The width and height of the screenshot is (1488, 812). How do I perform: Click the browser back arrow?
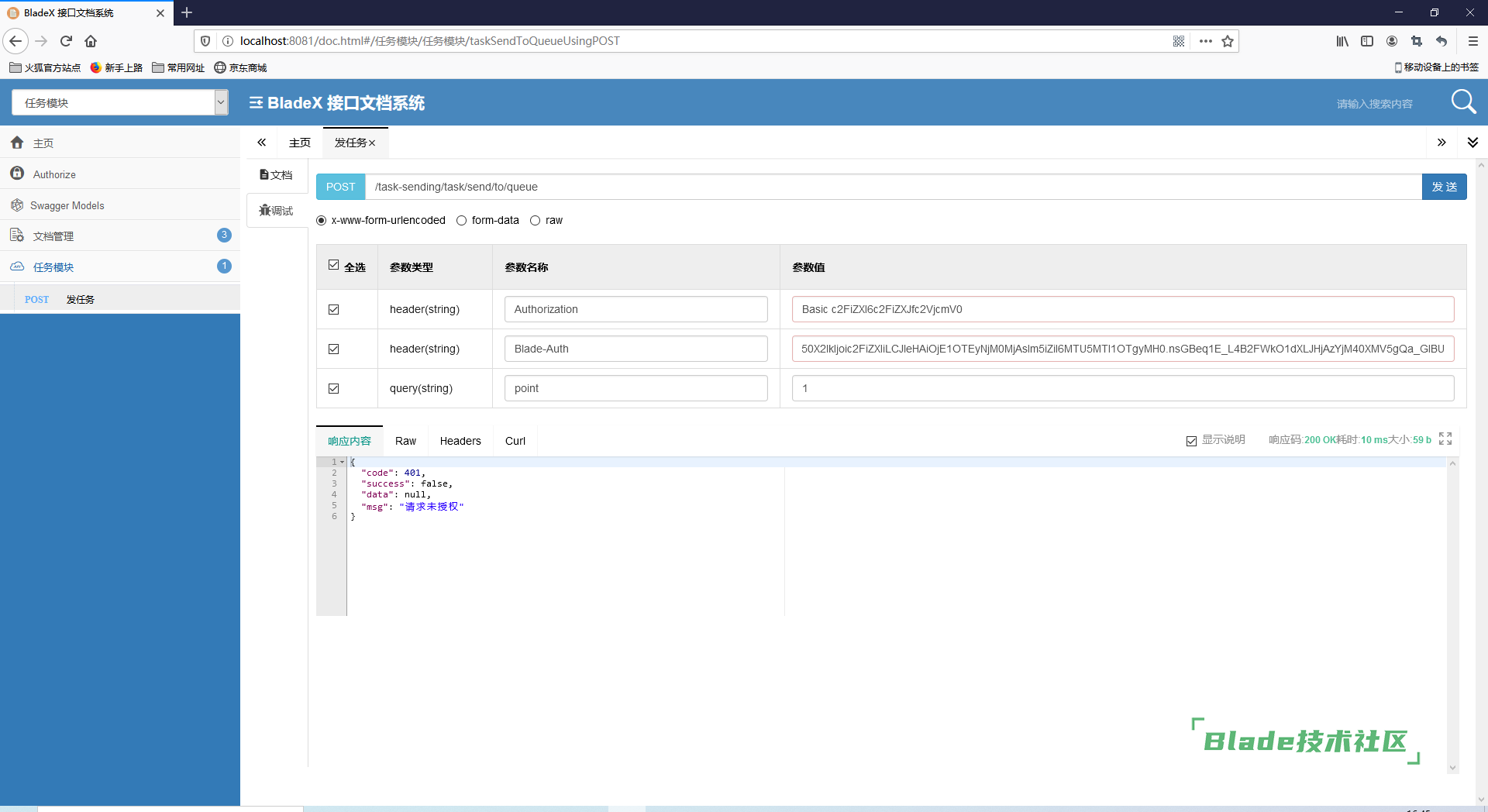click(15, 41)
